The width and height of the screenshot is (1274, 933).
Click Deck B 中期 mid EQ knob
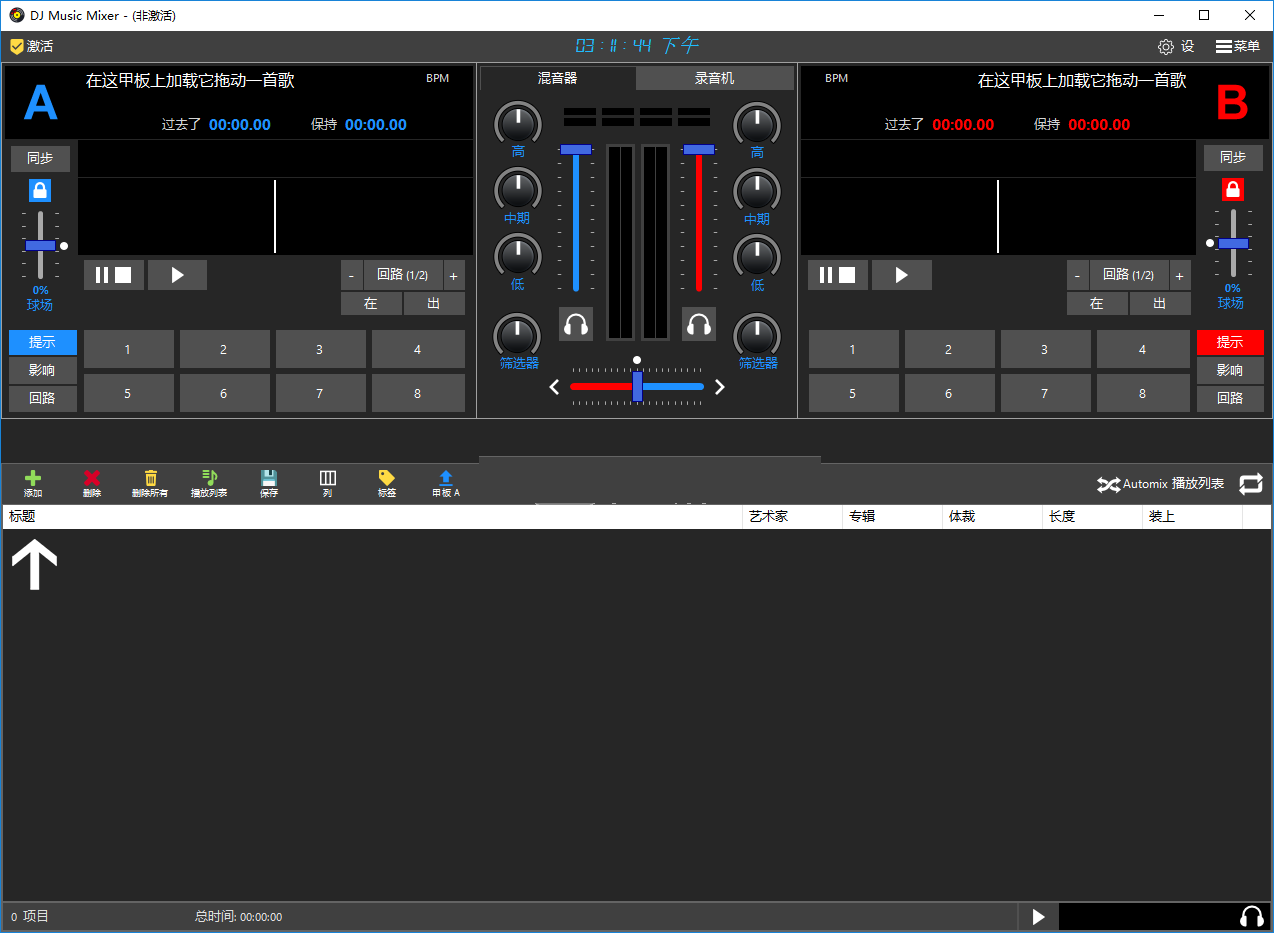pos(757,190)
